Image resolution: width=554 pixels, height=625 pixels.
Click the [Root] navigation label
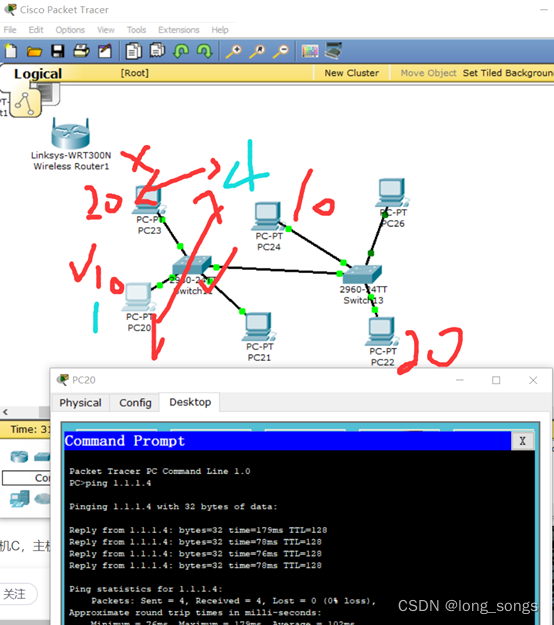(x=135, y=73)
